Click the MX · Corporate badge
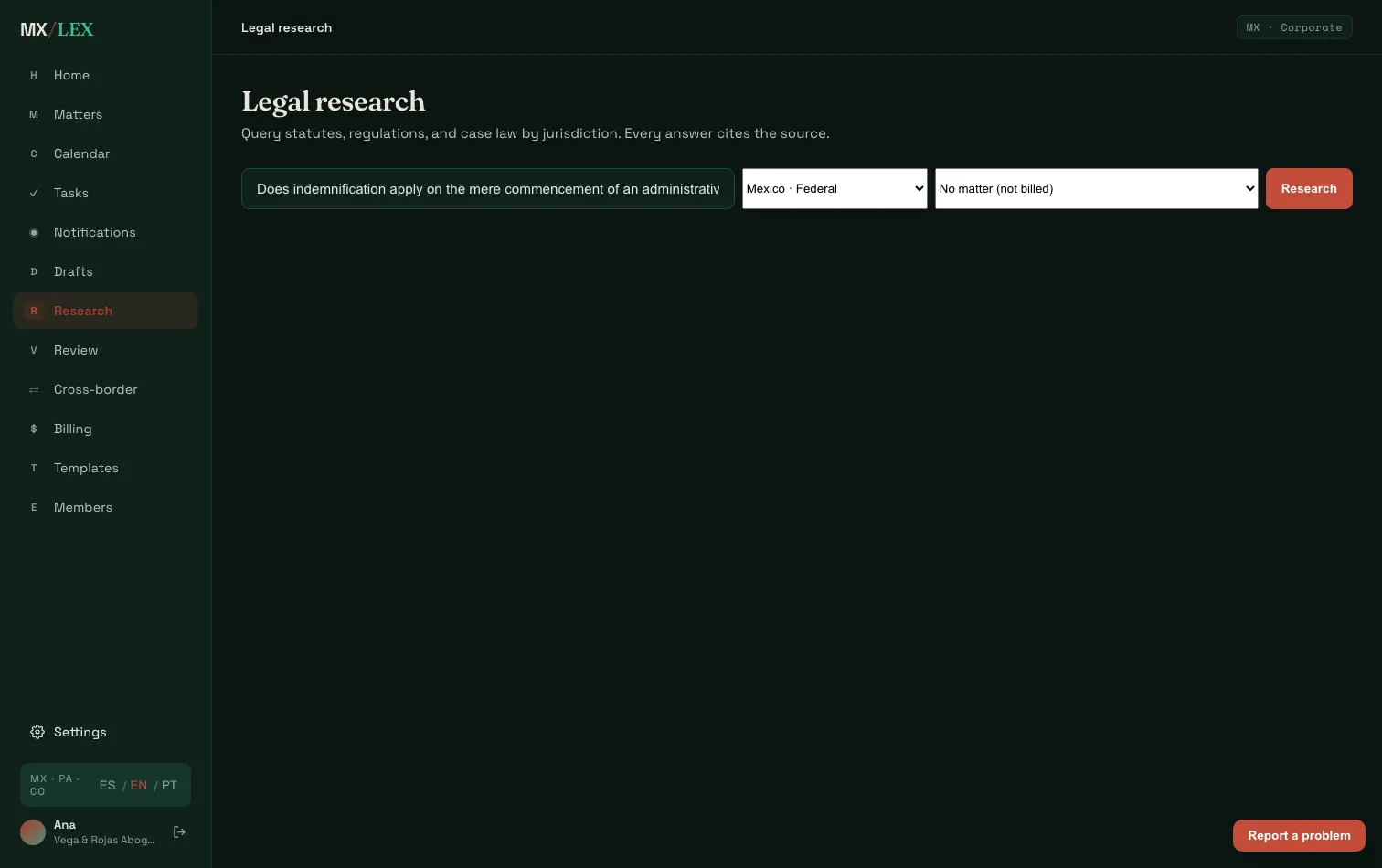The width and height of the screenshot is (1382, 868). (x=1294, y=27)
